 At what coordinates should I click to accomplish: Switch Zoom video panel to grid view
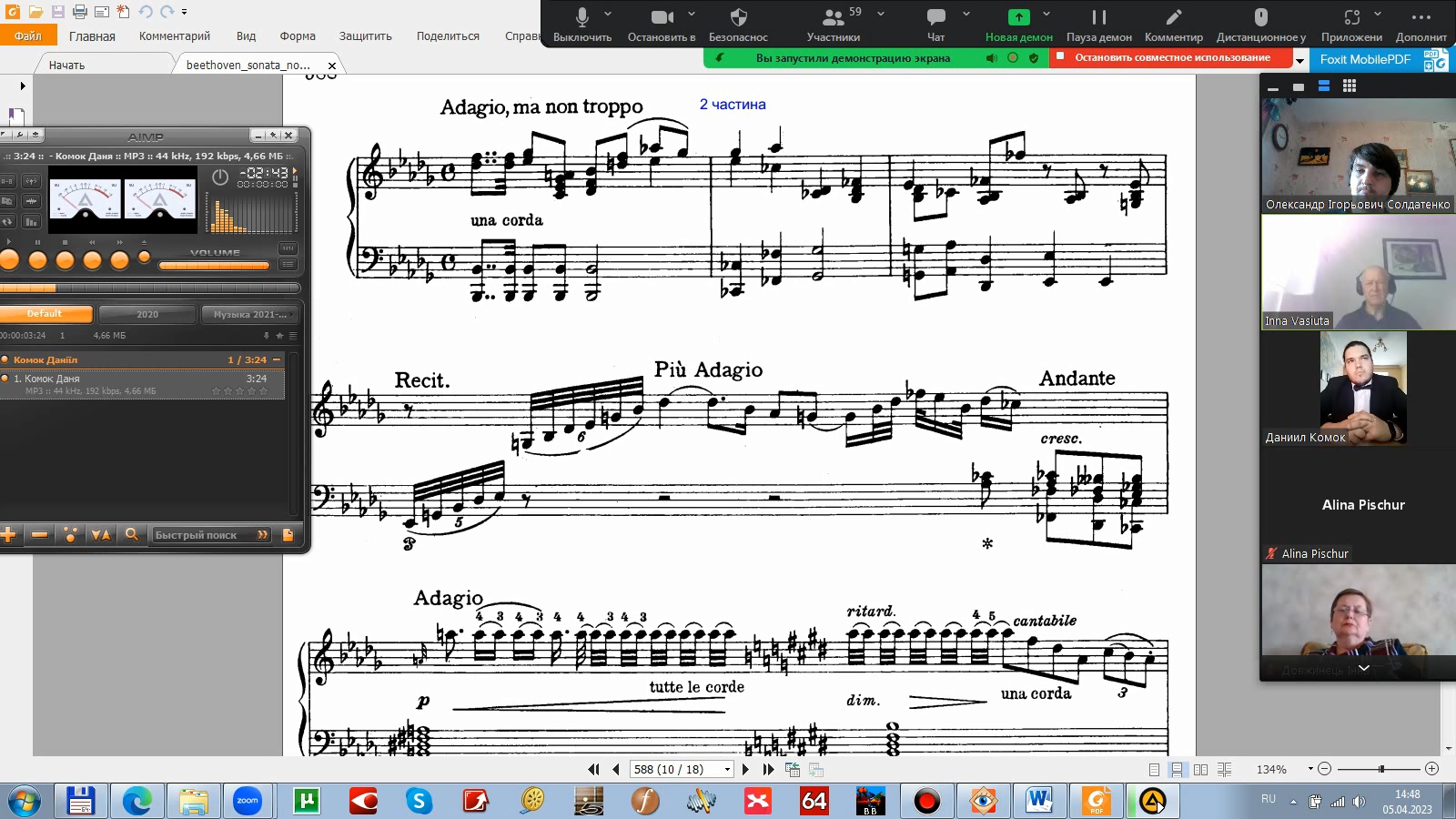(x=1350, y=86)
